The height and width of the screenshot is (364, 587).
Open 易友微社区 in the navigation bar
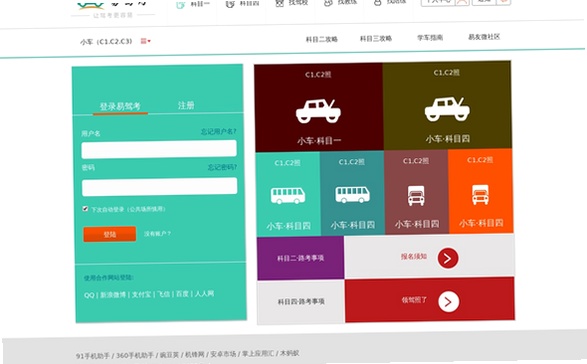(x=484, y=37)
